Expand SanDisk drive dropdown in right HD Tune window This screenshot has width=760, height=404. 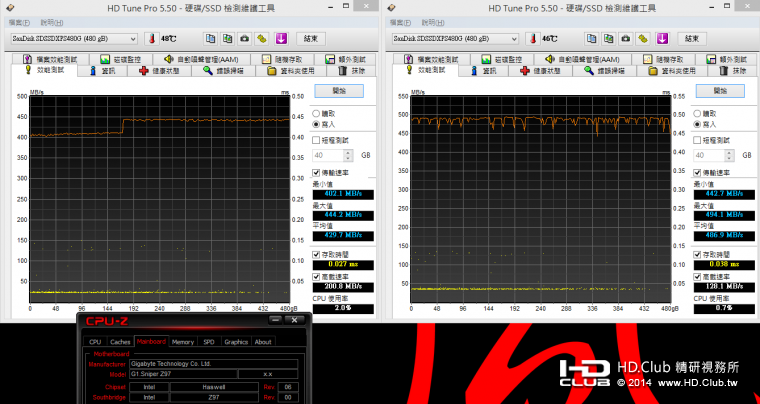coord(514,39)
